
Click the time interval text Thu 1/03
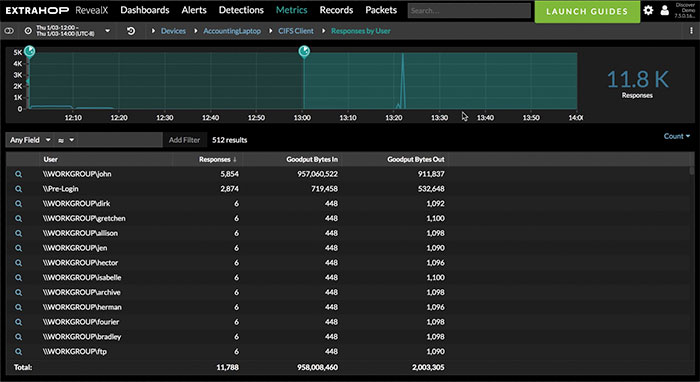point(65,31)
